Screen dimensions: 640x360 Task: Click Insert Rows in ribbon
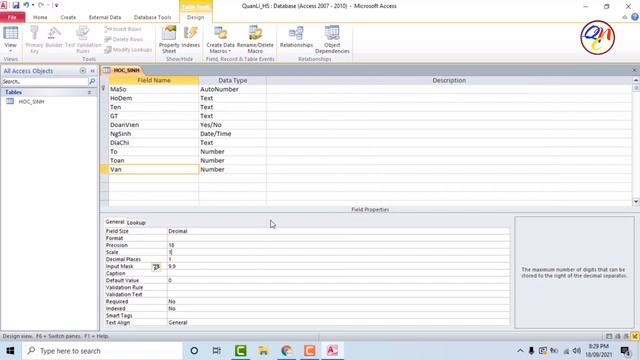pos(122,29)
